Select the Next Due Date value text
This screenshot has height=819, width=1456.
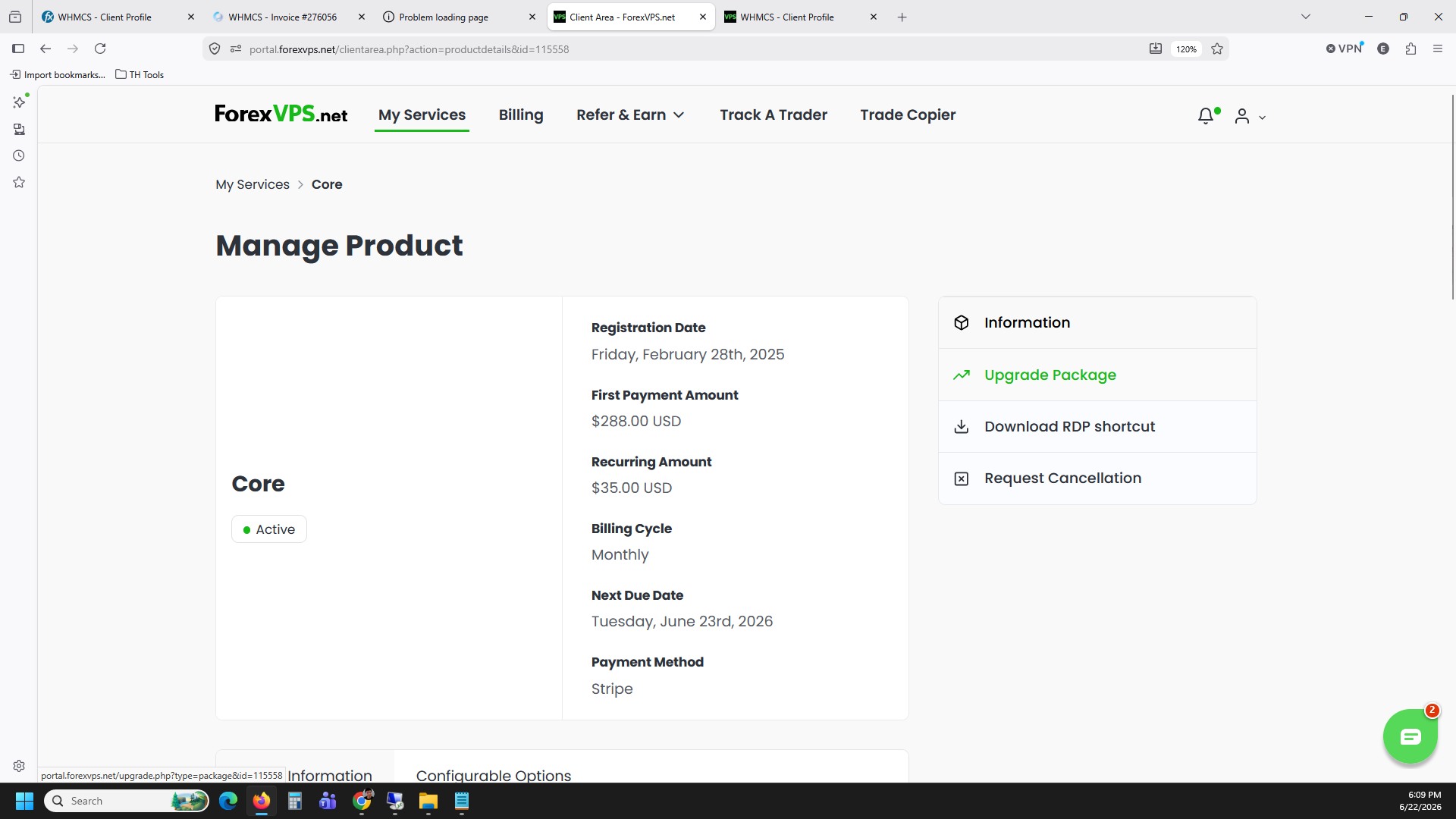click(x=682, y=622)
